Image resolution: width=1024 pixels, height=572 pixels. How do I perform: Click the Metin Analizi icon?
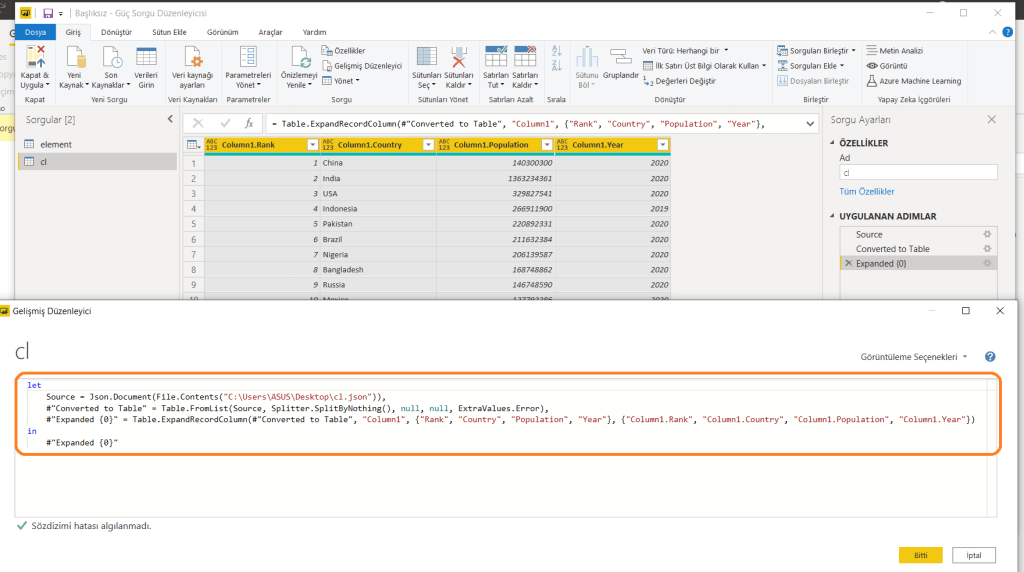pos(872,50)
